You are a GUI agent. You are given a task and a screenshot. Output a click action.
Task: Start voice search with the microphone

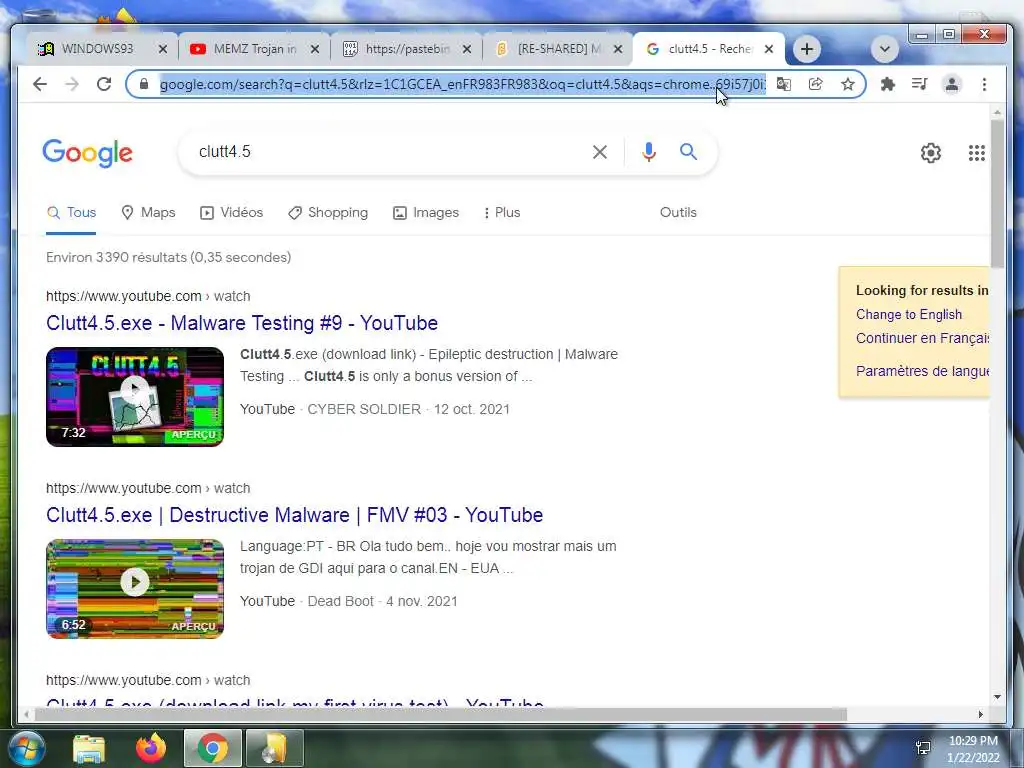[x=648, y=152]
